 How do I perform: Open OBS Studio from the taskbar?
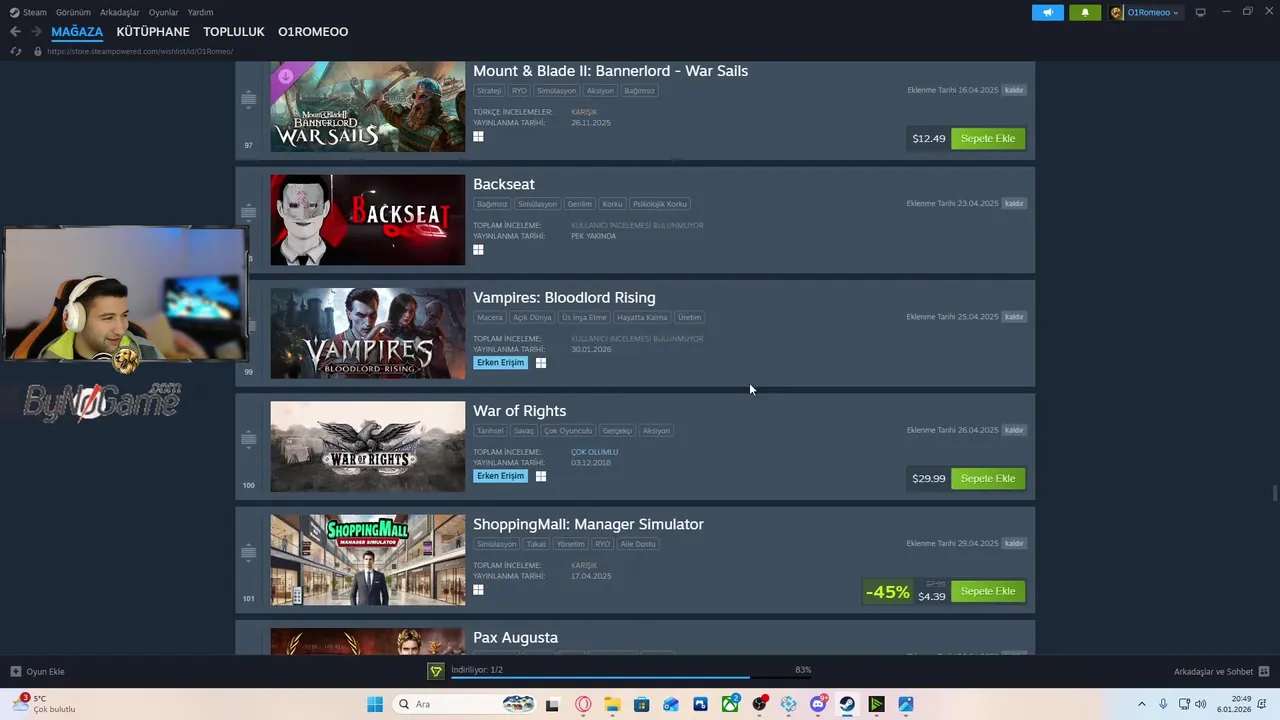759,704
